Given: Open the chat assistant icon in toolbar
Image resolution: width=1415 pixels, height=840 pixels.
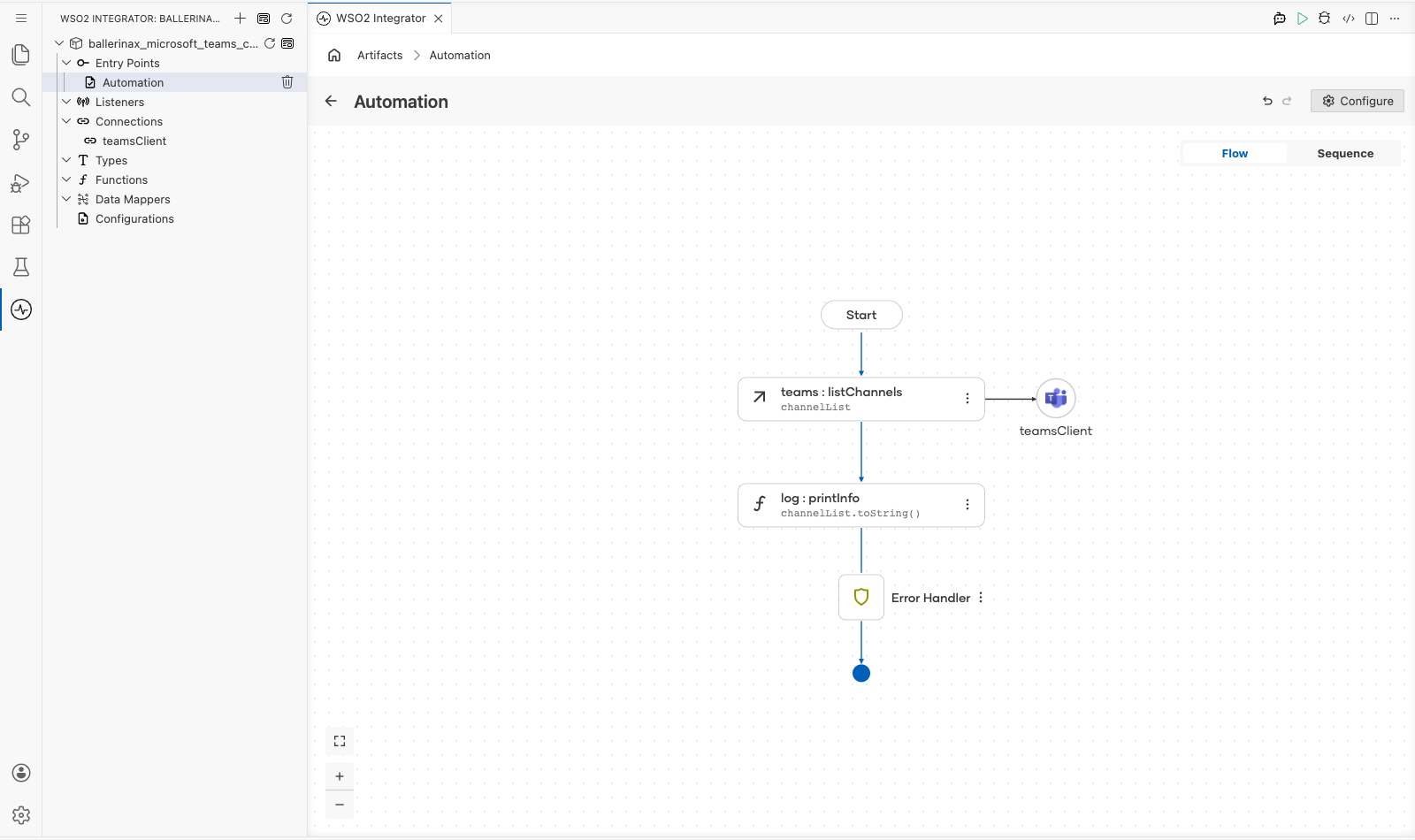Looking at the screenshot, I should (1280, 18).
